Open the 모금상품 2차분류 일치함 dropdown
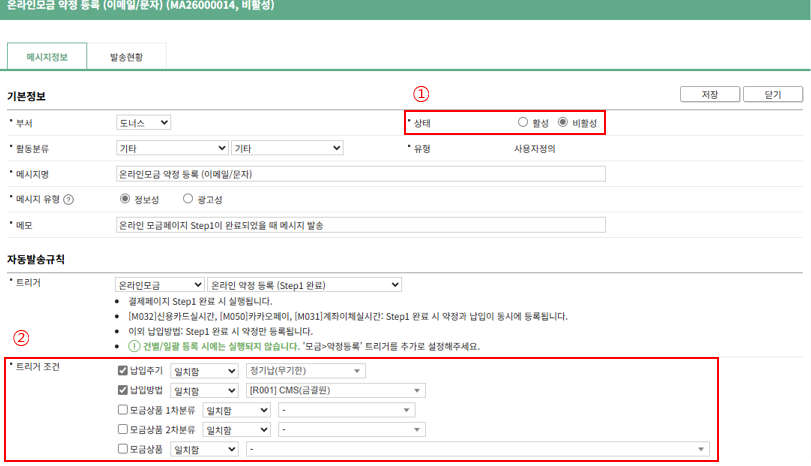This screenshot has width=811, height=466. tap(236, 430)
